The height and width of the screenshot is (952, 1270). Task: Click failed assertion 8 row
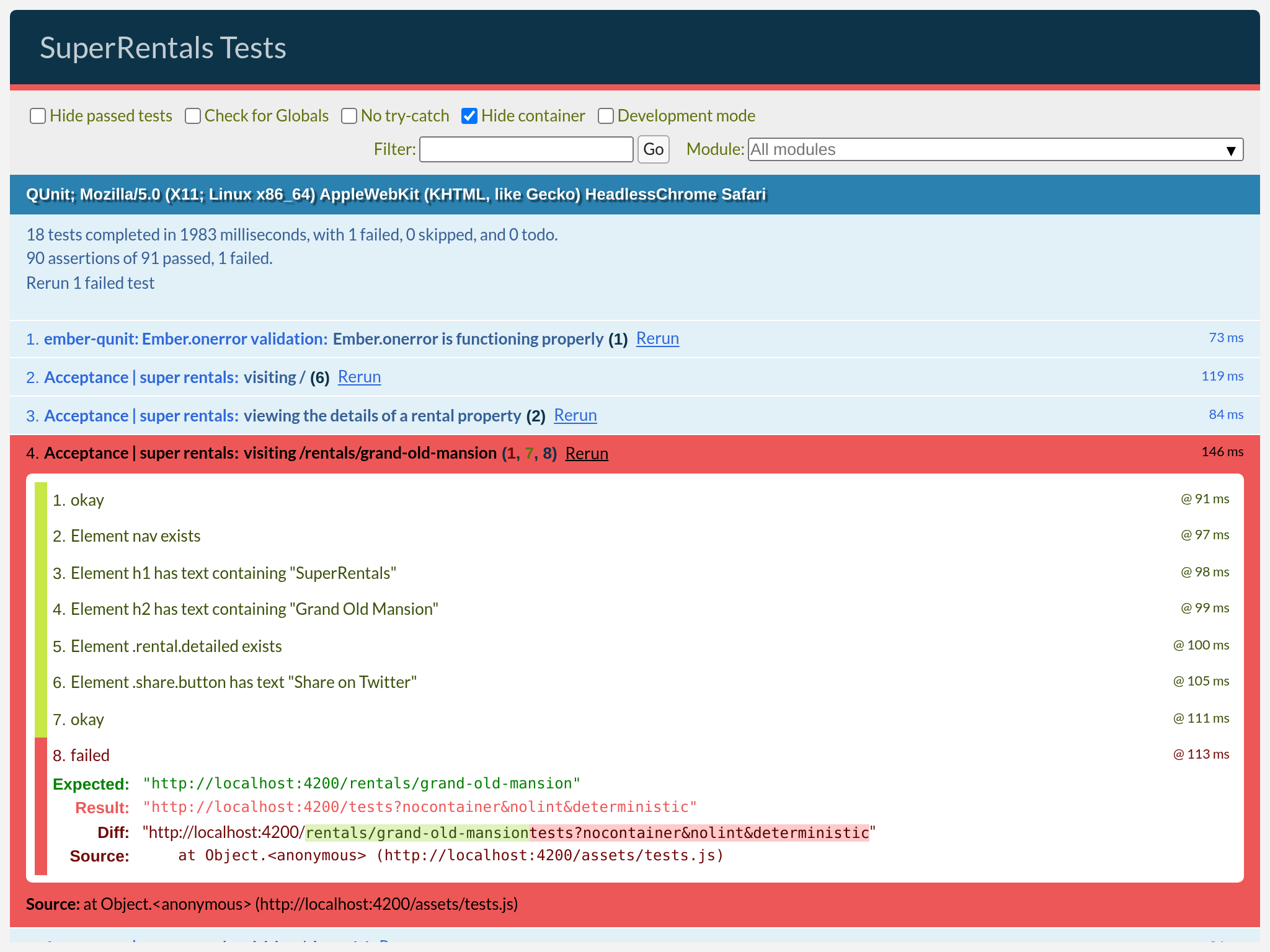90,755
